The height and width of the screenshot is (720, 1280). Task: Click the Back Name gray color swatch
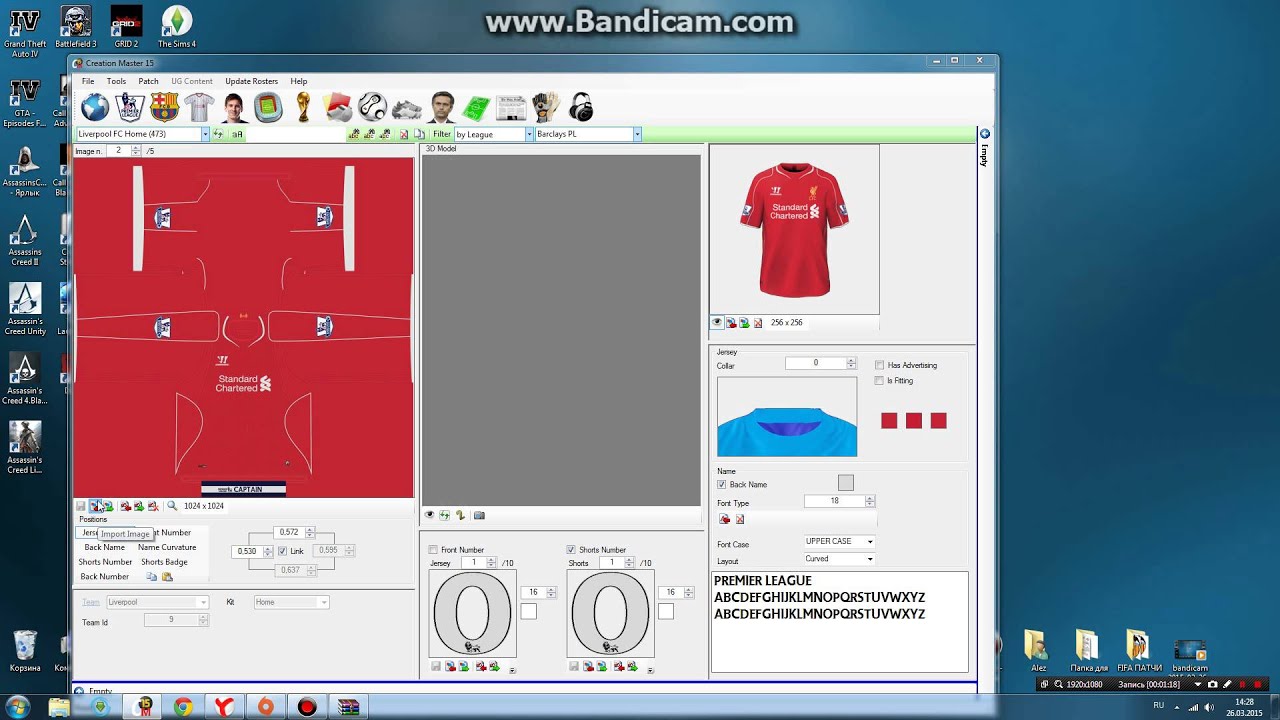pyautogui.click(x=845, y=483)
